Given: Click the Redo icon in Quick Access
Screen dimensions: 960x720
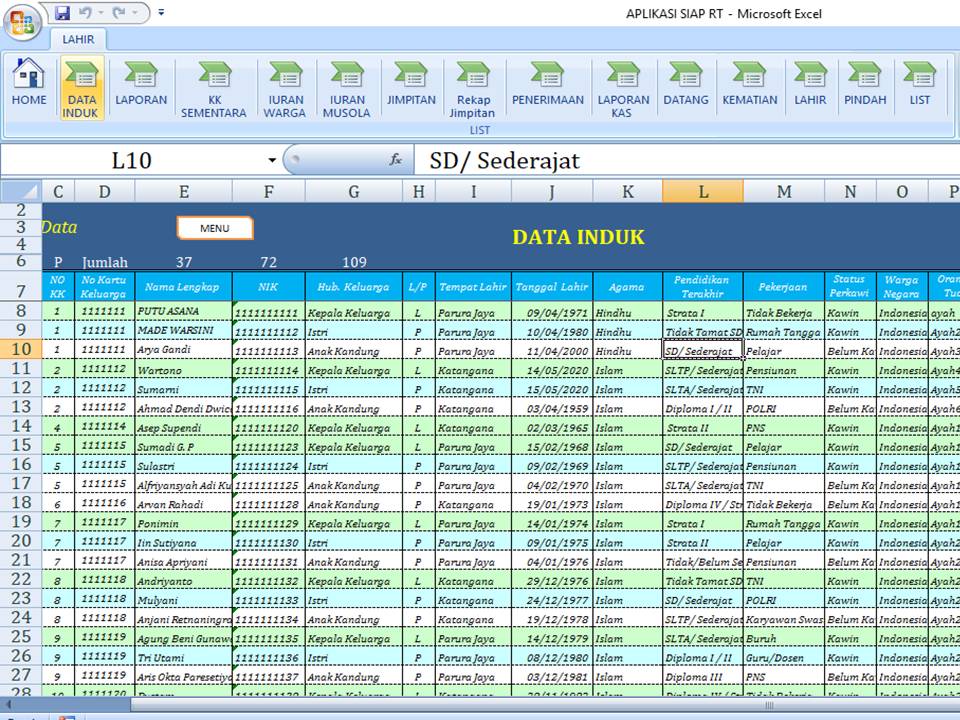Looking at the screenshot, I should pos(119,12).
